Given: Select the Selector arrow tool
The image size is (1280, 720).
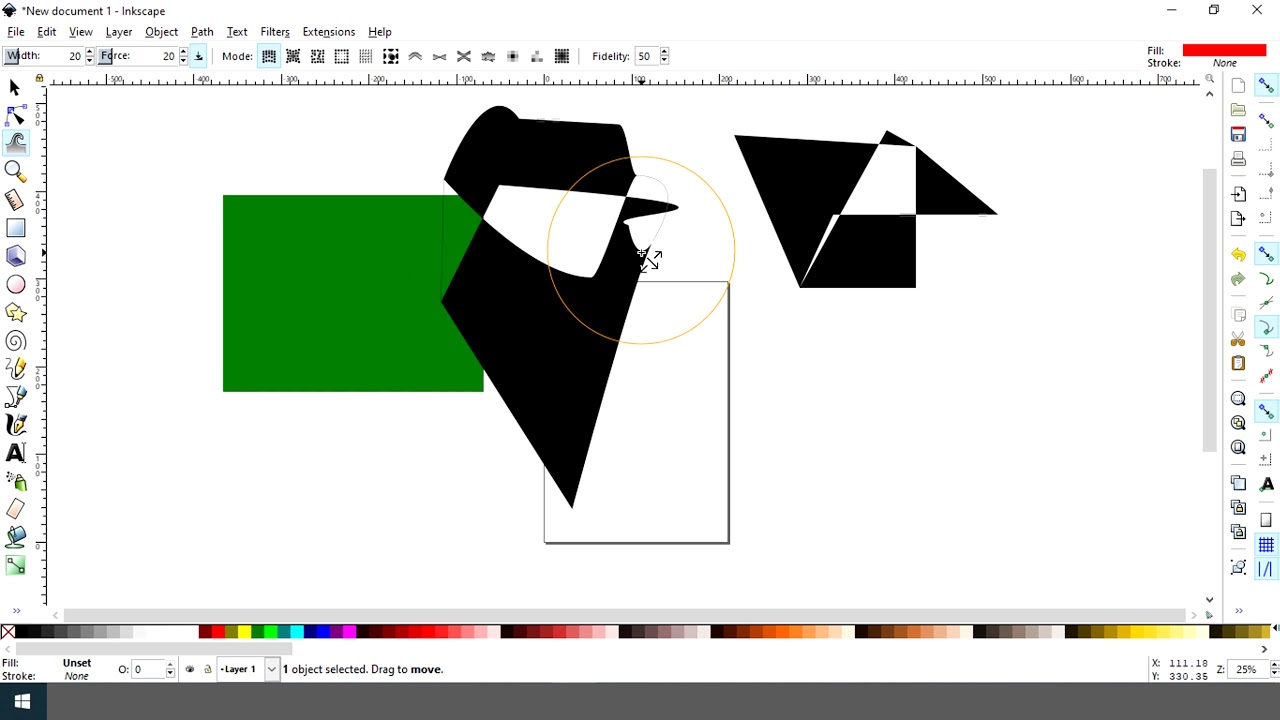Looking at the screenshot, I should coord(15,88).
